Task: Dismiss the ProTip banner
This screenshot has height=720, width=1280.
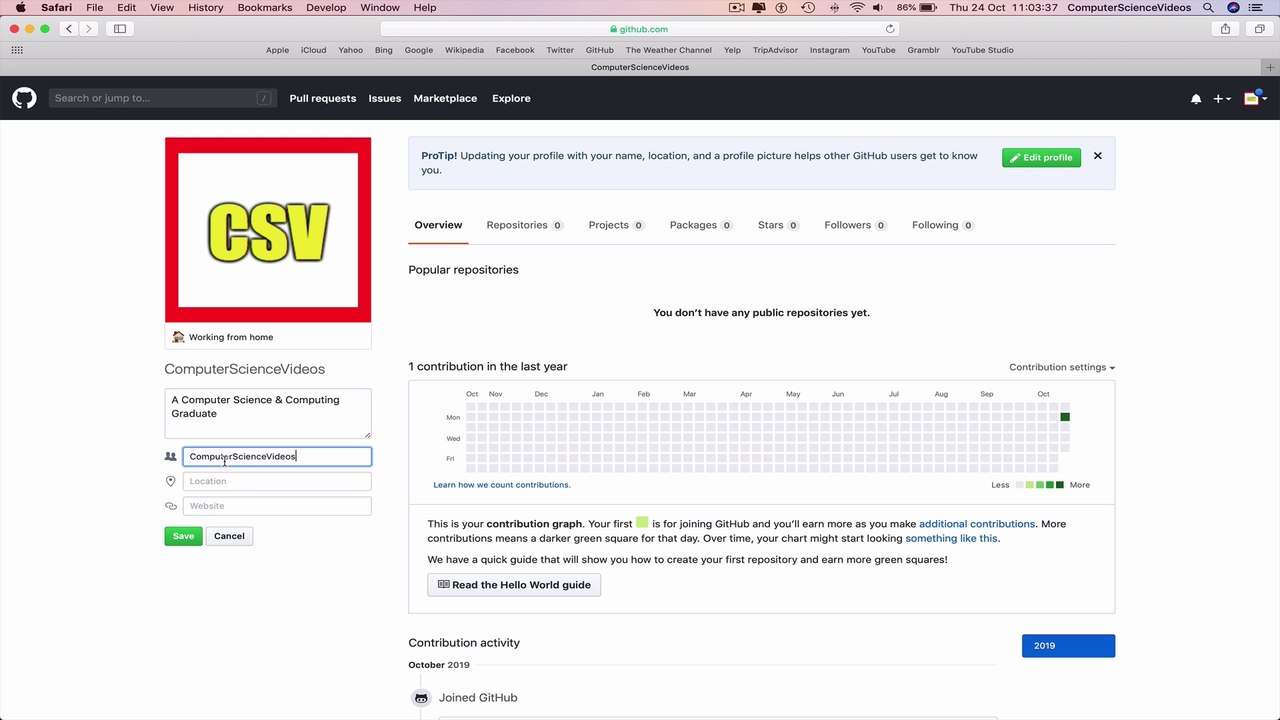Action: [x=1098, y=156]
